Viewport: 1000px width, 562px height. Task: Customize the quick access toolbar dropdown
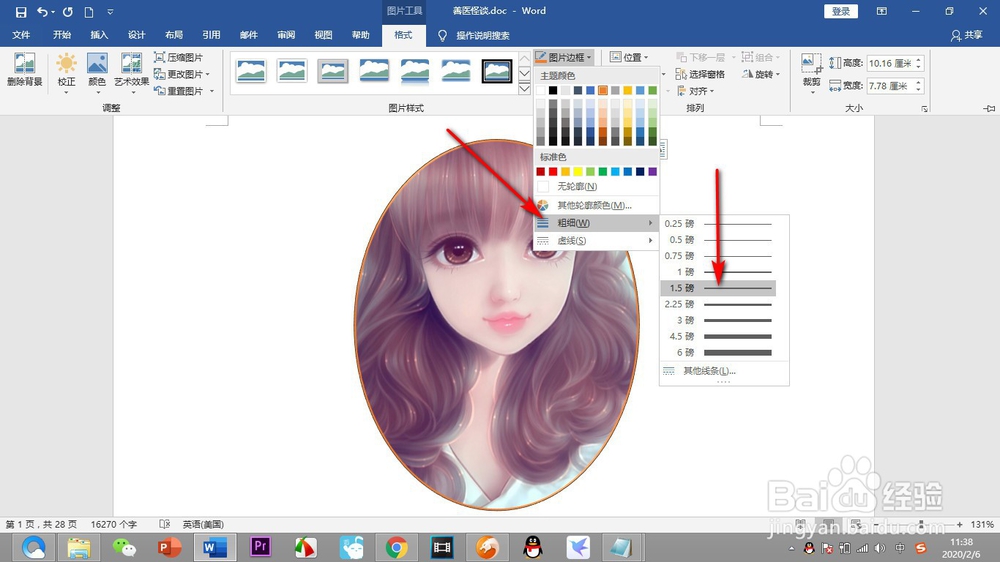pos(110,11)
